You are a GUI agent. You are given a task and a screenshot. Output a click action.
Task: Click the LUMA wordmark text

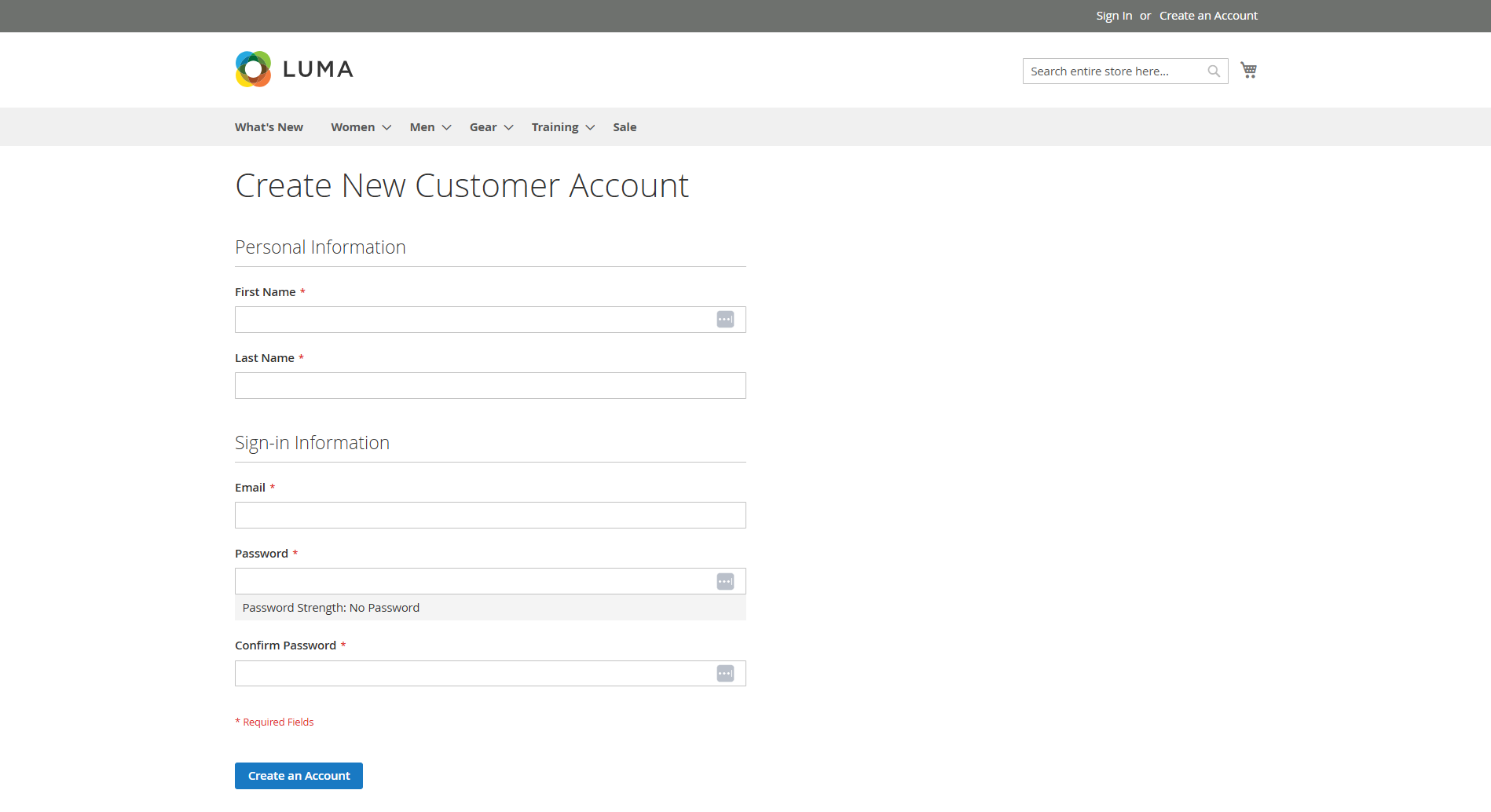click(x=317, y=69)
